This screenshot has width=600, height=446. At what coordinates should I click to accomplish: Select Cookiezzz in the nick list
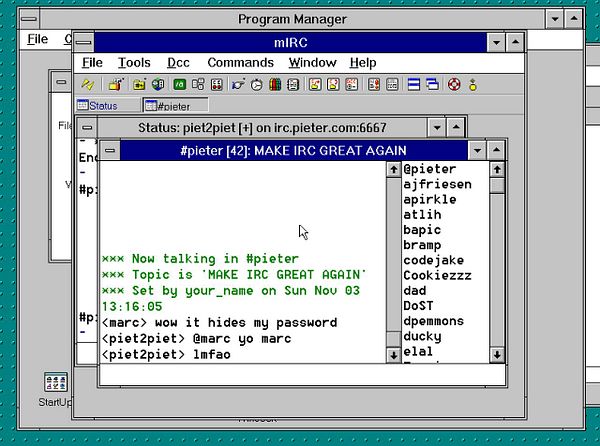pyautogui.click(x=437, y=275)
